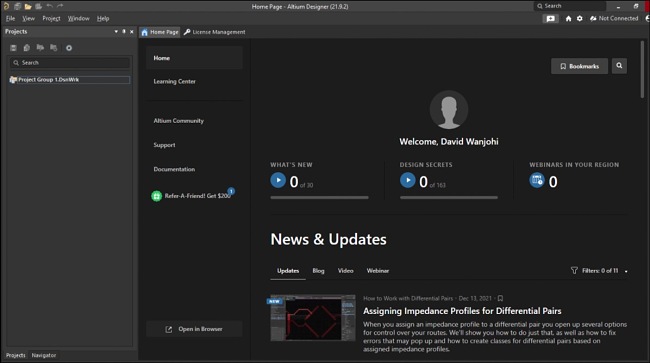Click the home icon in top-right toolbar
The image size is (650, 363).
568,19
